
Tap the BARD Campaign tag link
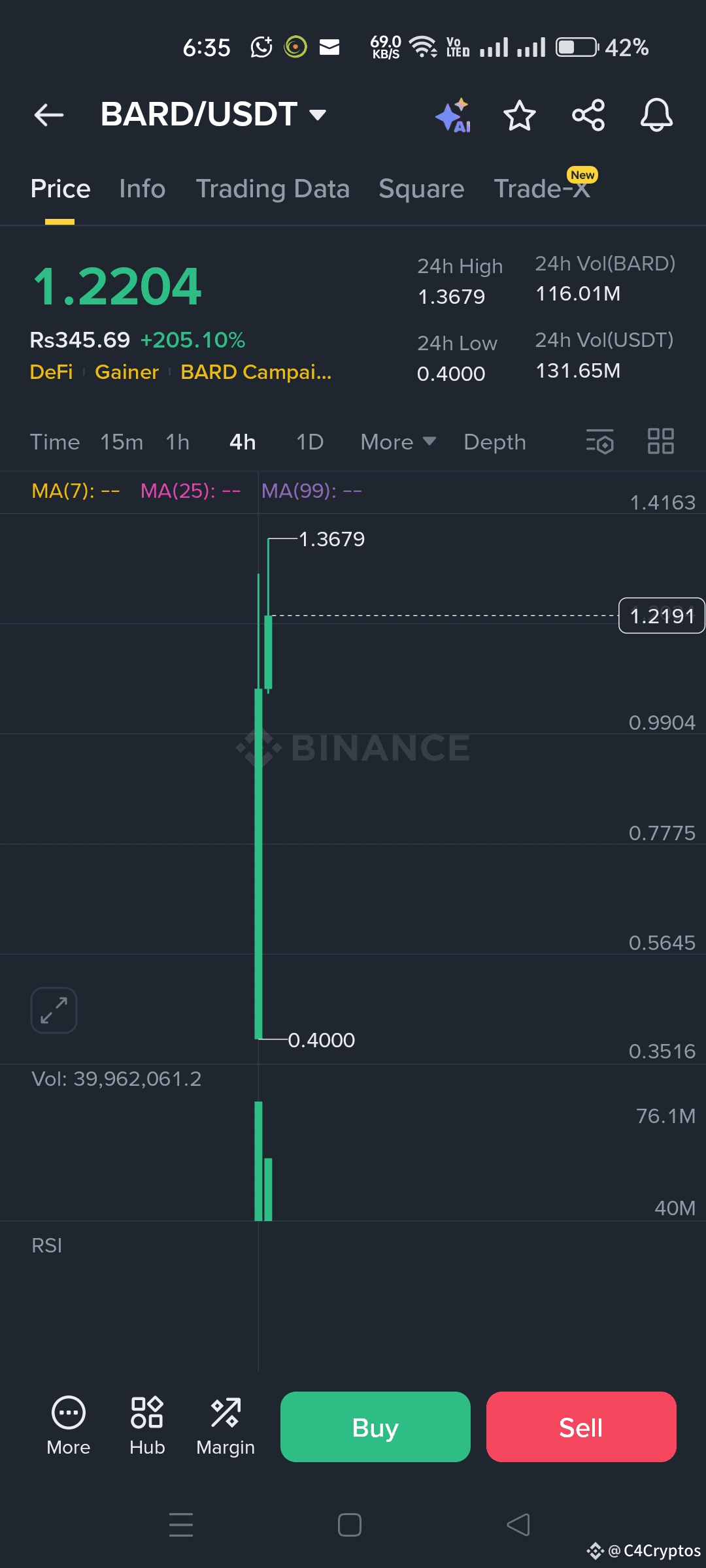coord(256,372)
